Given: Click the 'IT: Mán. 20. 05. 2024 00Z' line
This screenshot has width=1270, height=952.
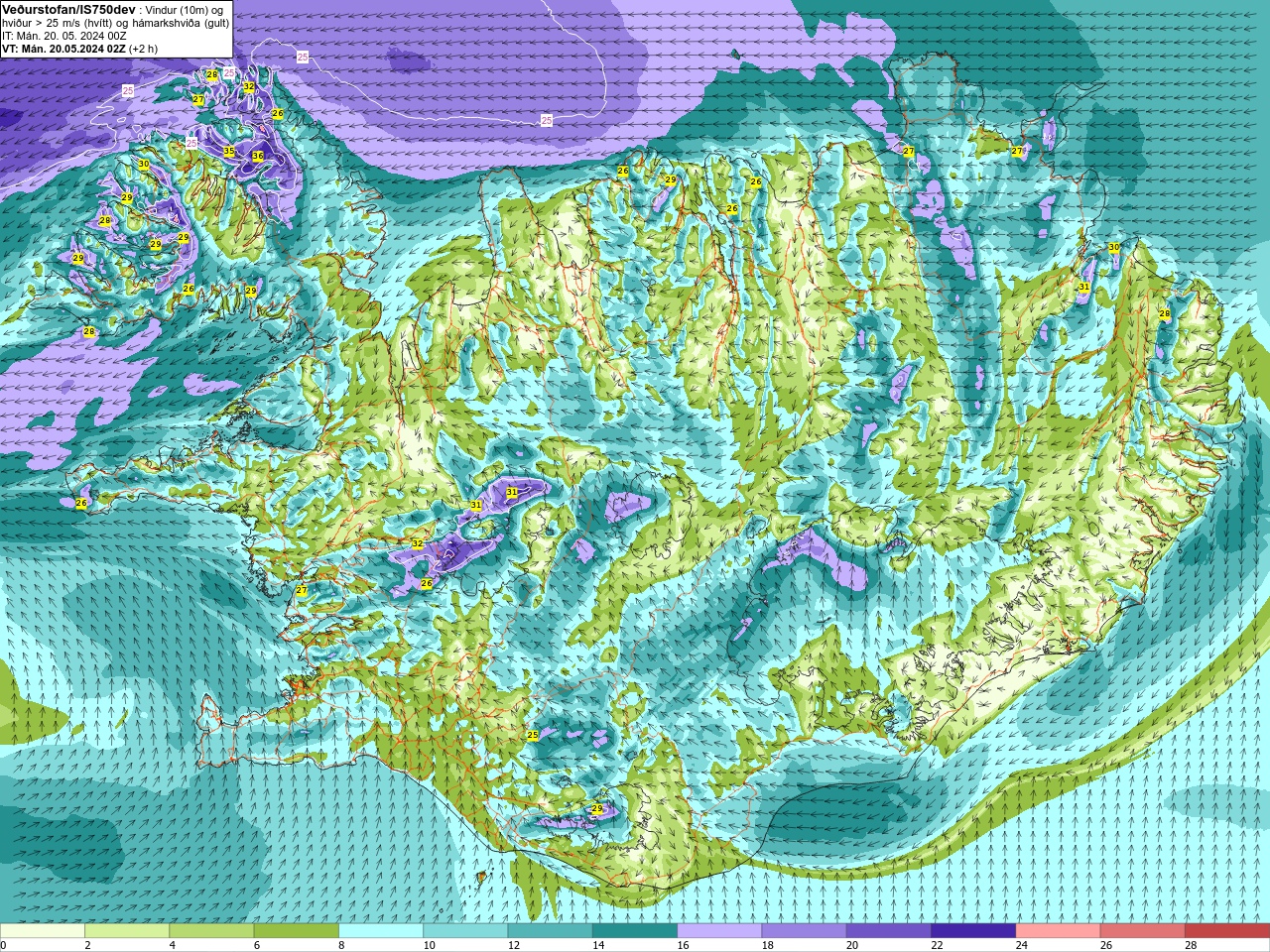Looking at the screenshot, I should tap(64, 36).
